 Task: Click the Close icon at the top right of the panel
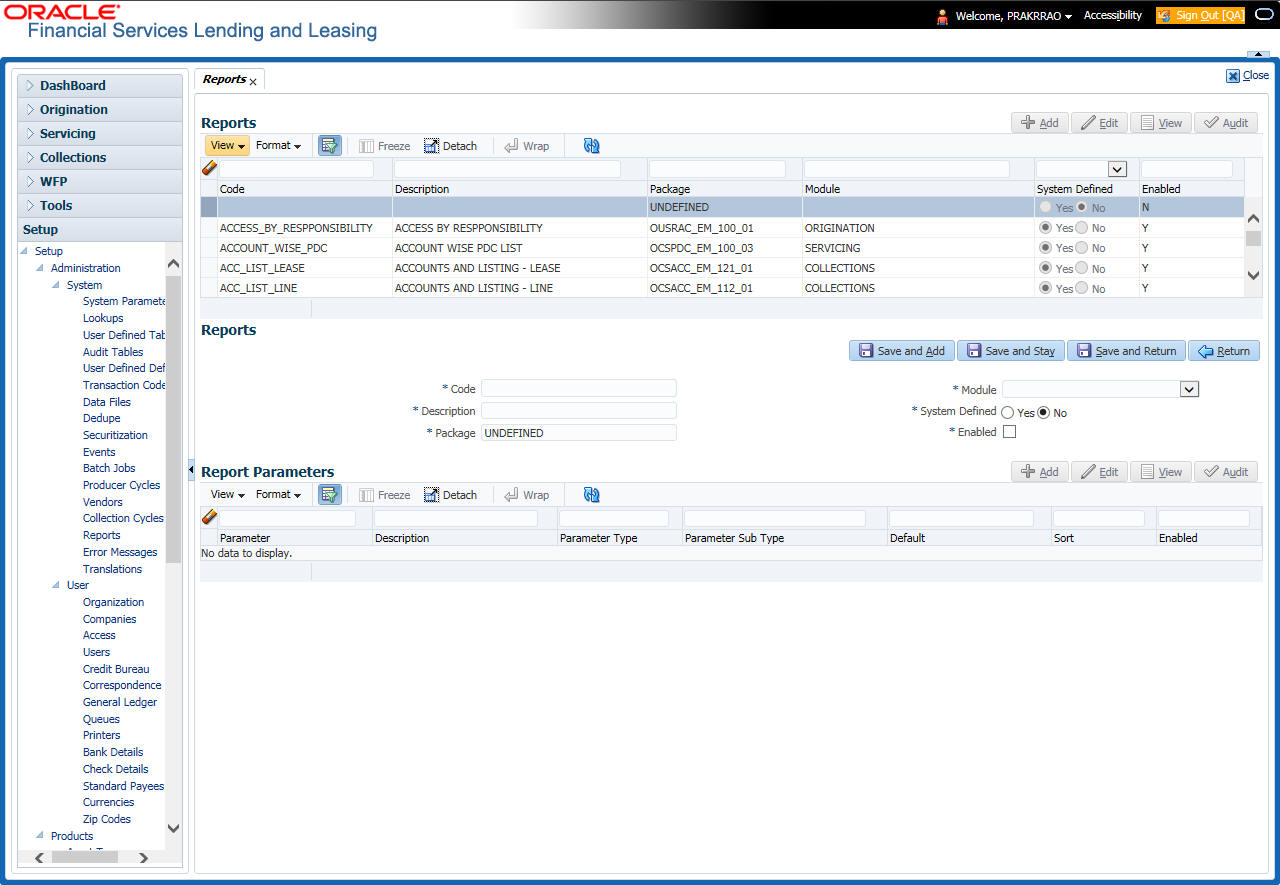coord(1233,75)
